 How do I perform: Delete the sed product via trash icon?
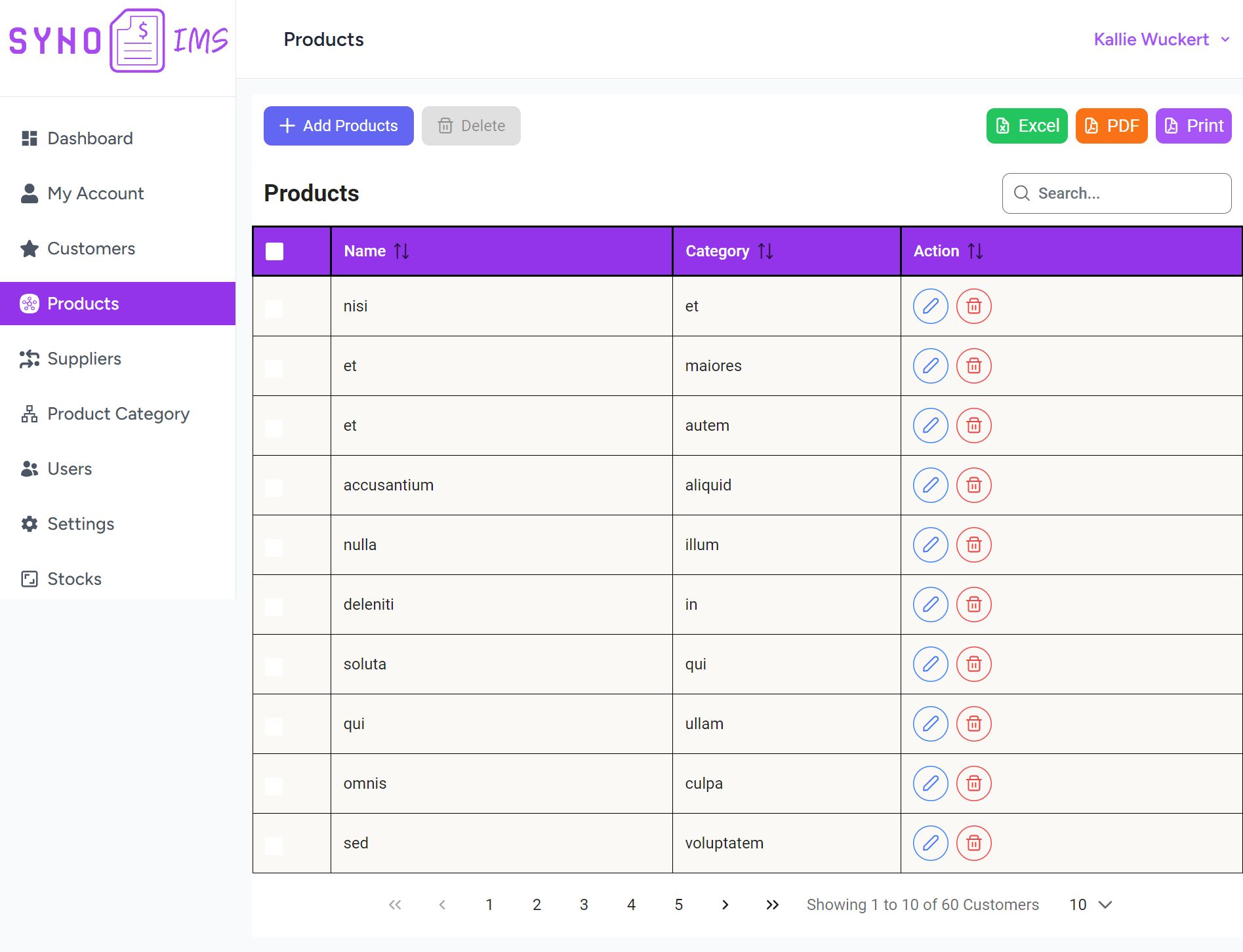pos(973,843)
